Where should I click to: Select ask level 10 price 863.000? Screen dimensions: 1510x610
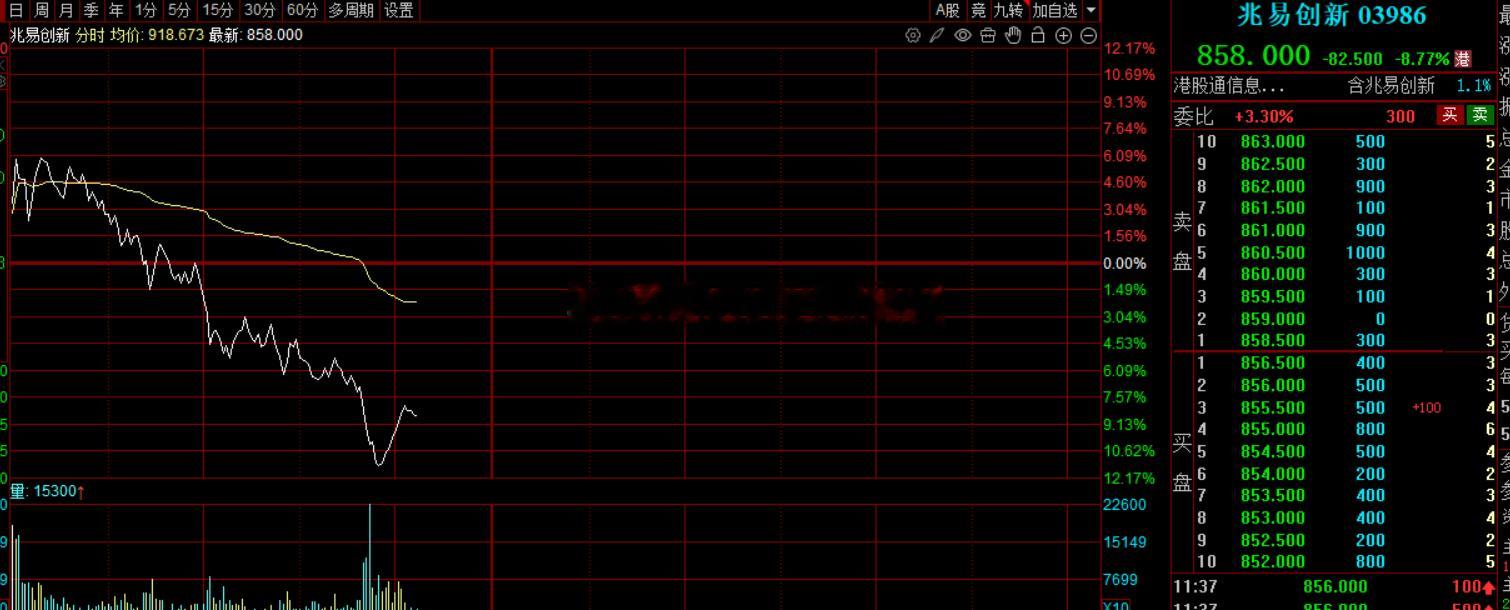point(1272,142)
